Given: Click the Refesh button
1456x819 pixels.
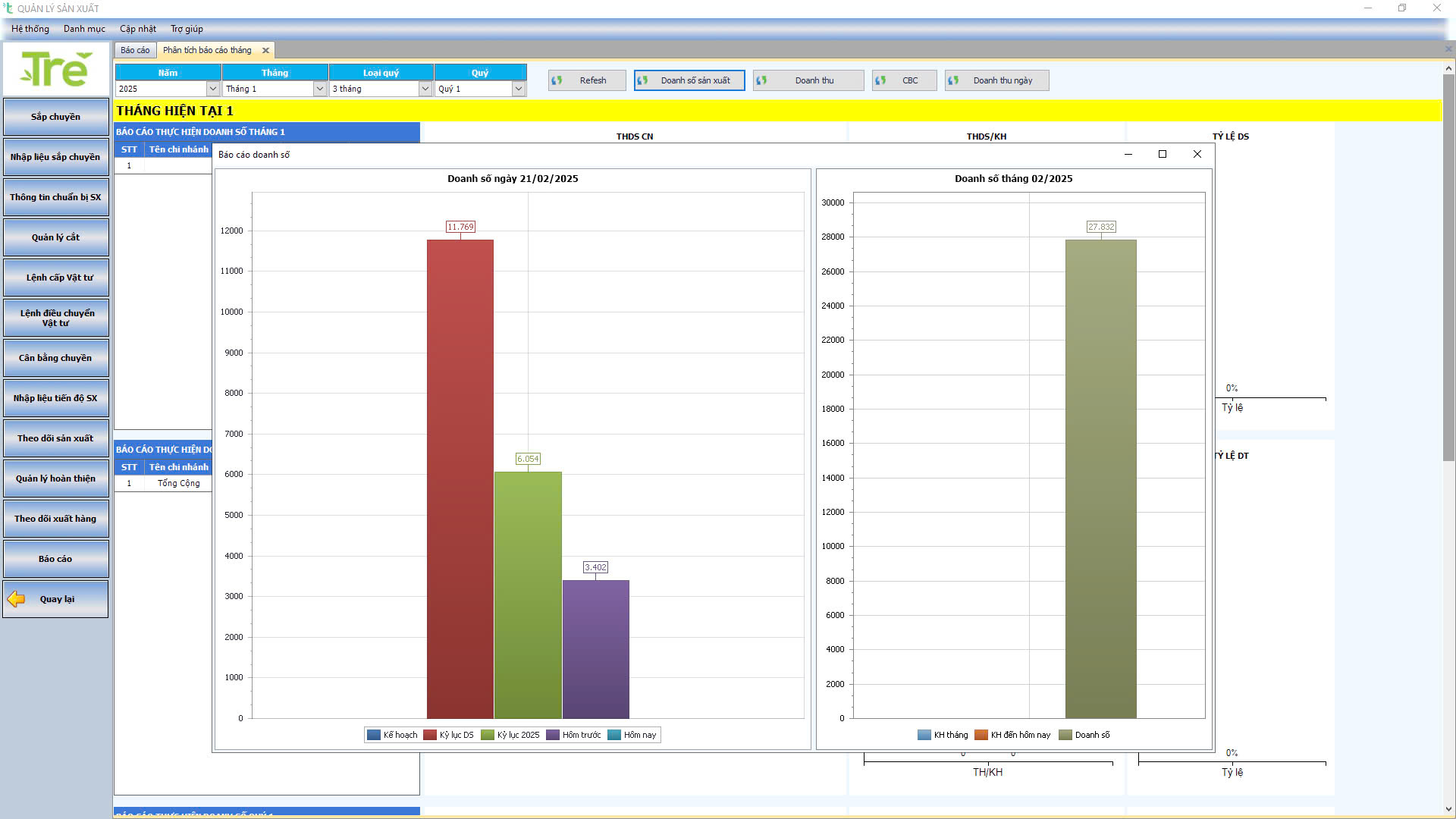Looking at the screenshot, I should click(x=587, y=80).
